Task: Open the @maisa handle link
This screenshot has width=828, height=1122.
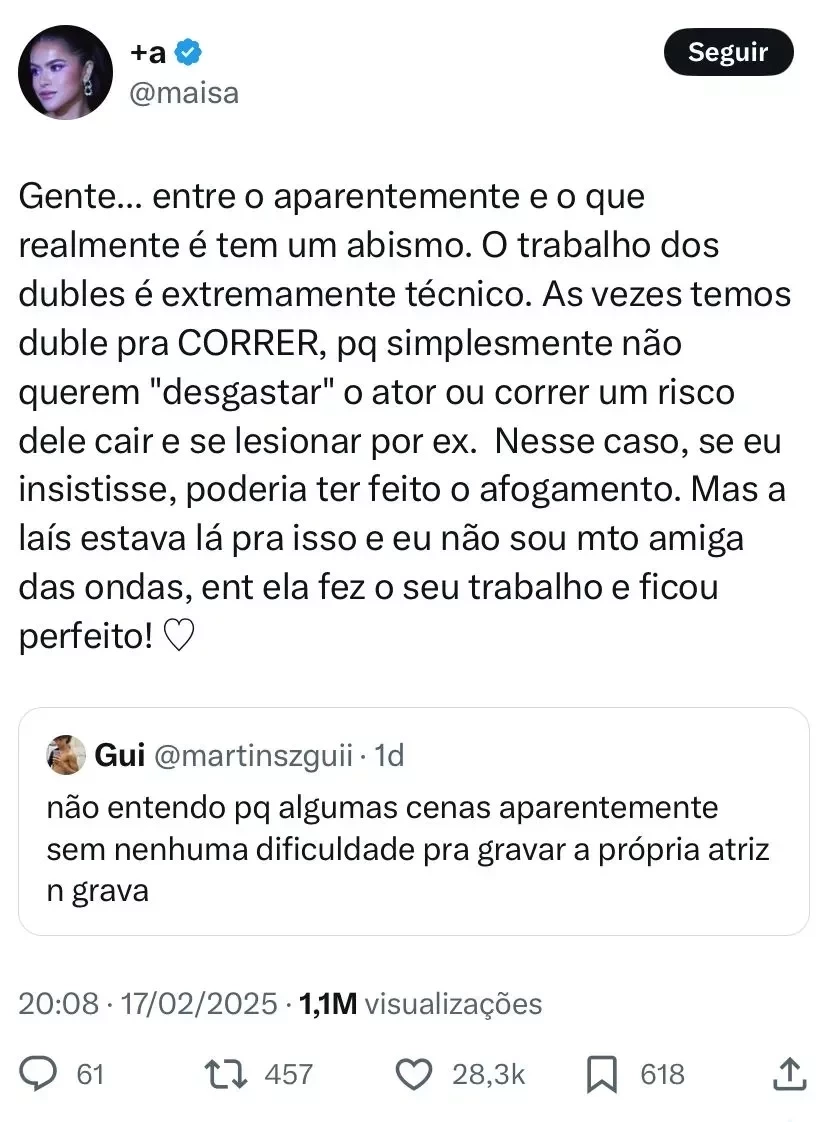Action: pos(185,93)
